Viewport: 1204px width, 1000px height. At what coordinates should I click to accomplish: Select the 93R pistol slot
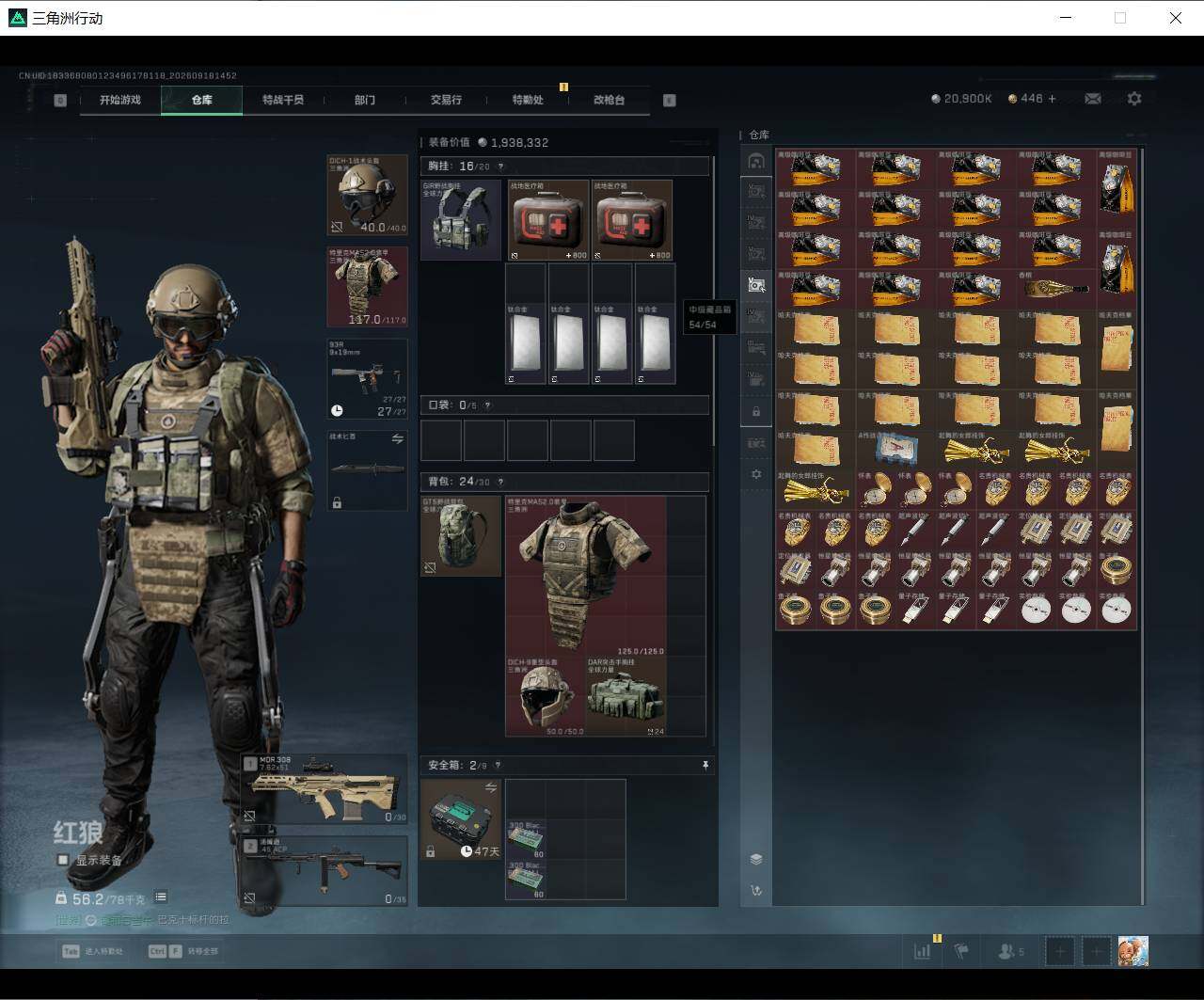[368, 379]
